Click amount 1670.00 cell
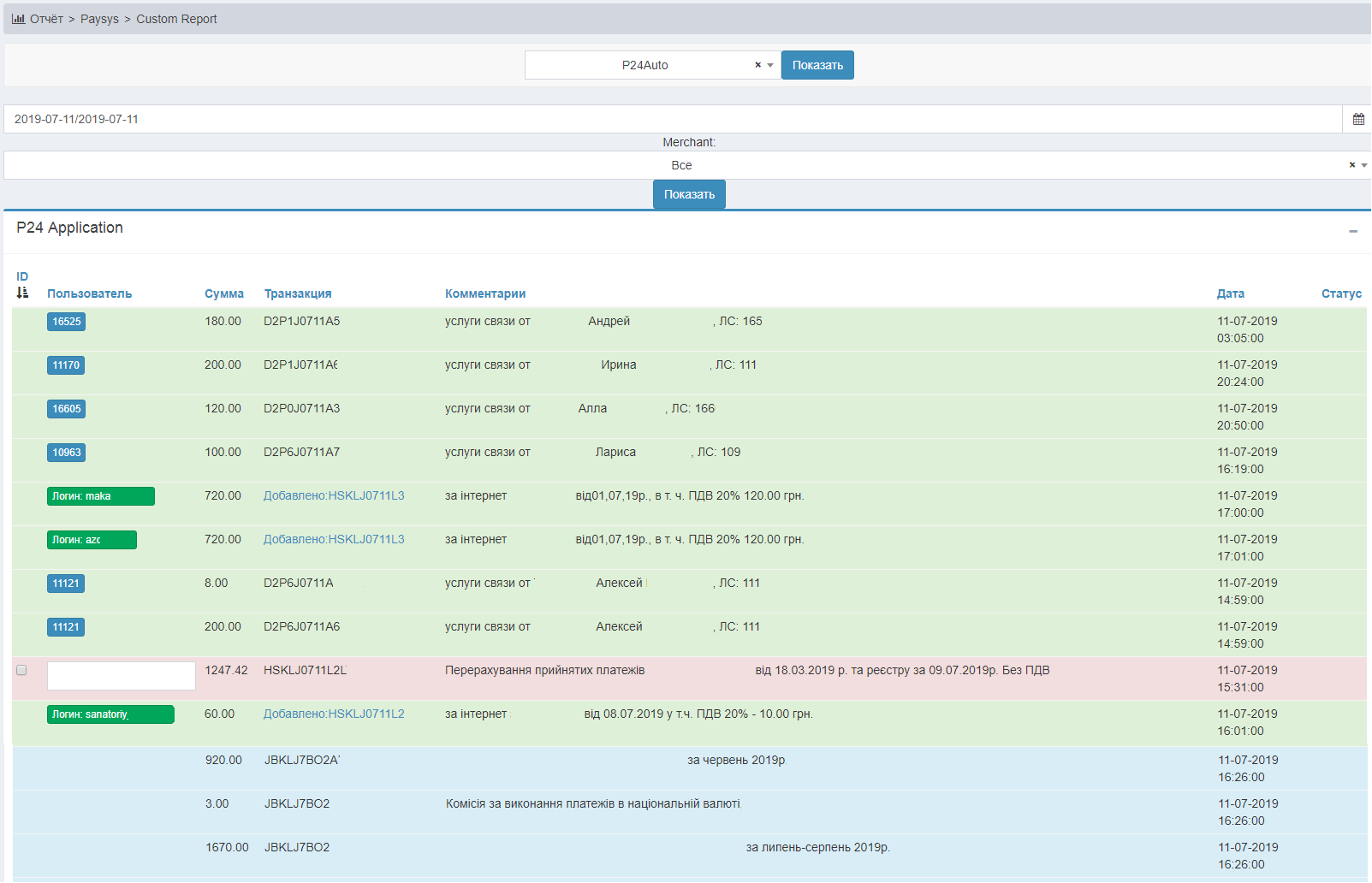The image size is (1372, 883). (227, 847)
